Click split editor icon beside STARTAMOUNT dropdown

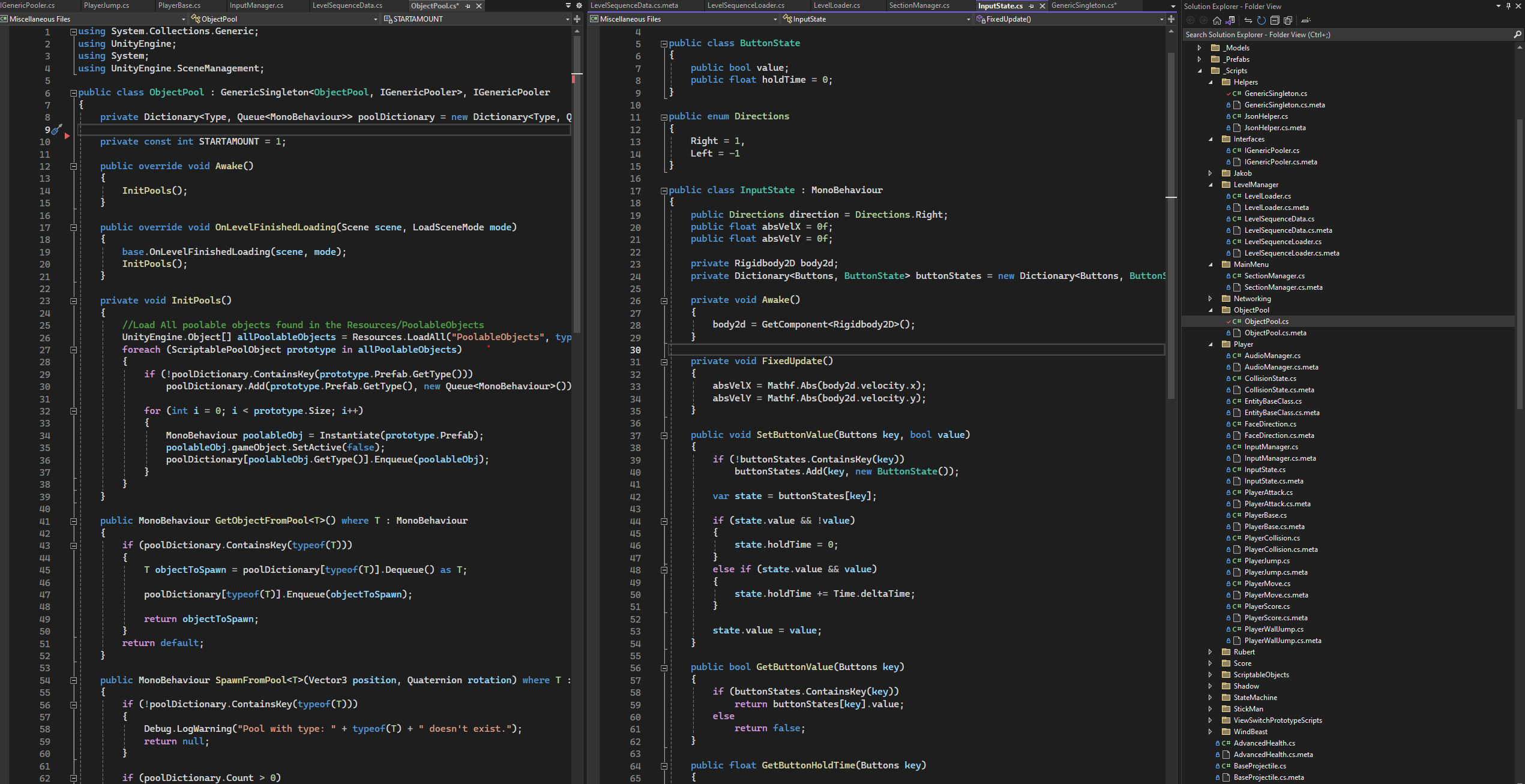point(577,19)
